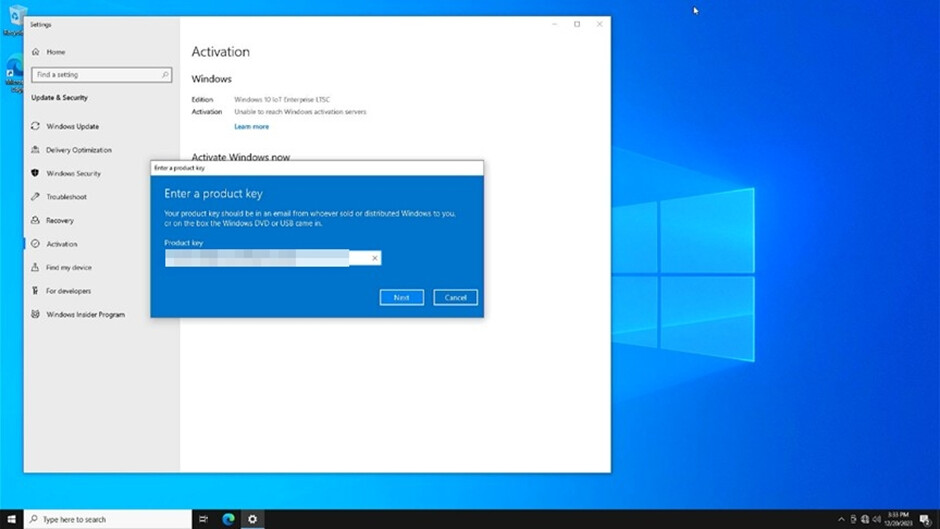Click the For developers icon
The width and height of the screenshot is (940, 529).
tap(35, 290)
